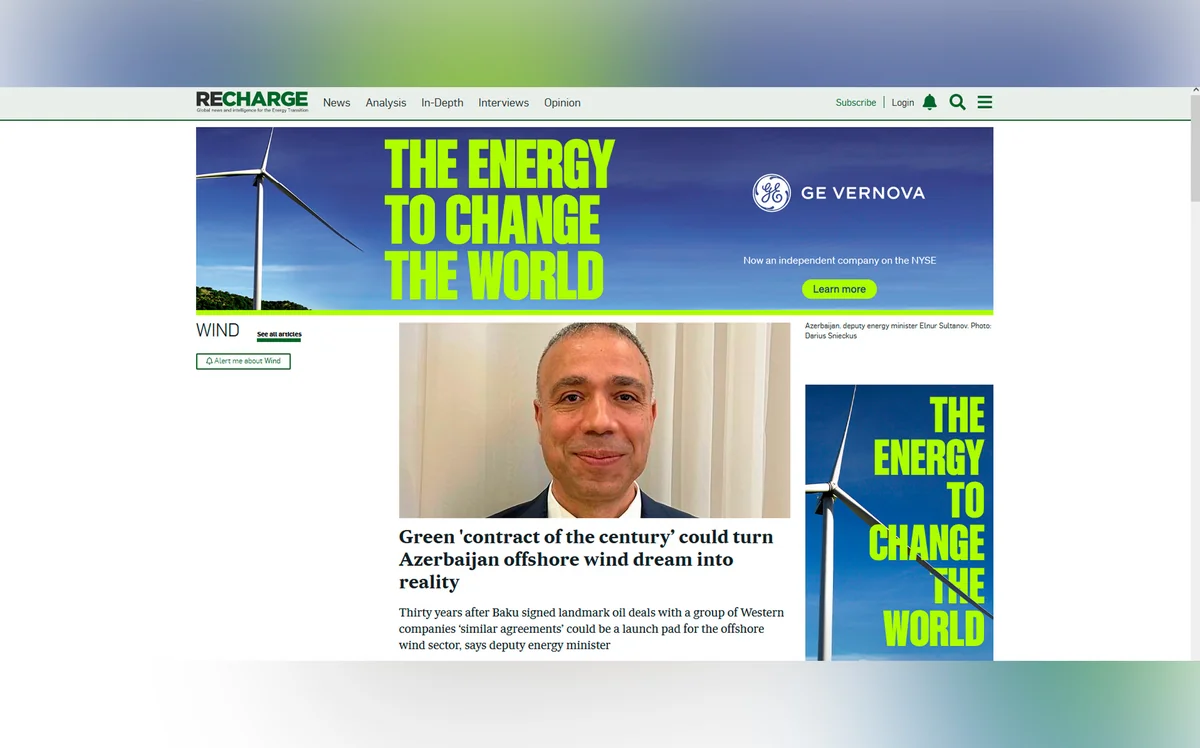Open the Azerbaijan offshore wind headline

click(x=585, y=559)
